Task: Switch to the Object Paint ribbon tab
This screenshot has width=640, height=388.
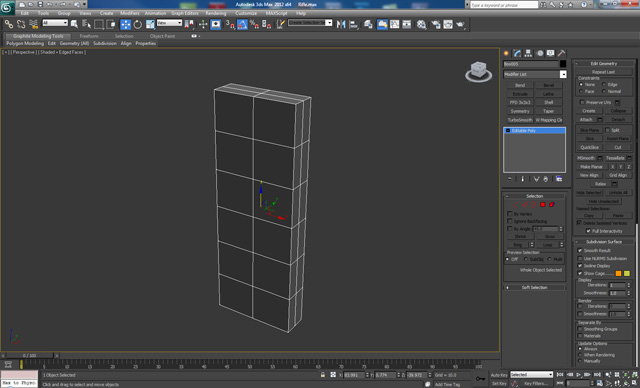Action: click(162, 36)
